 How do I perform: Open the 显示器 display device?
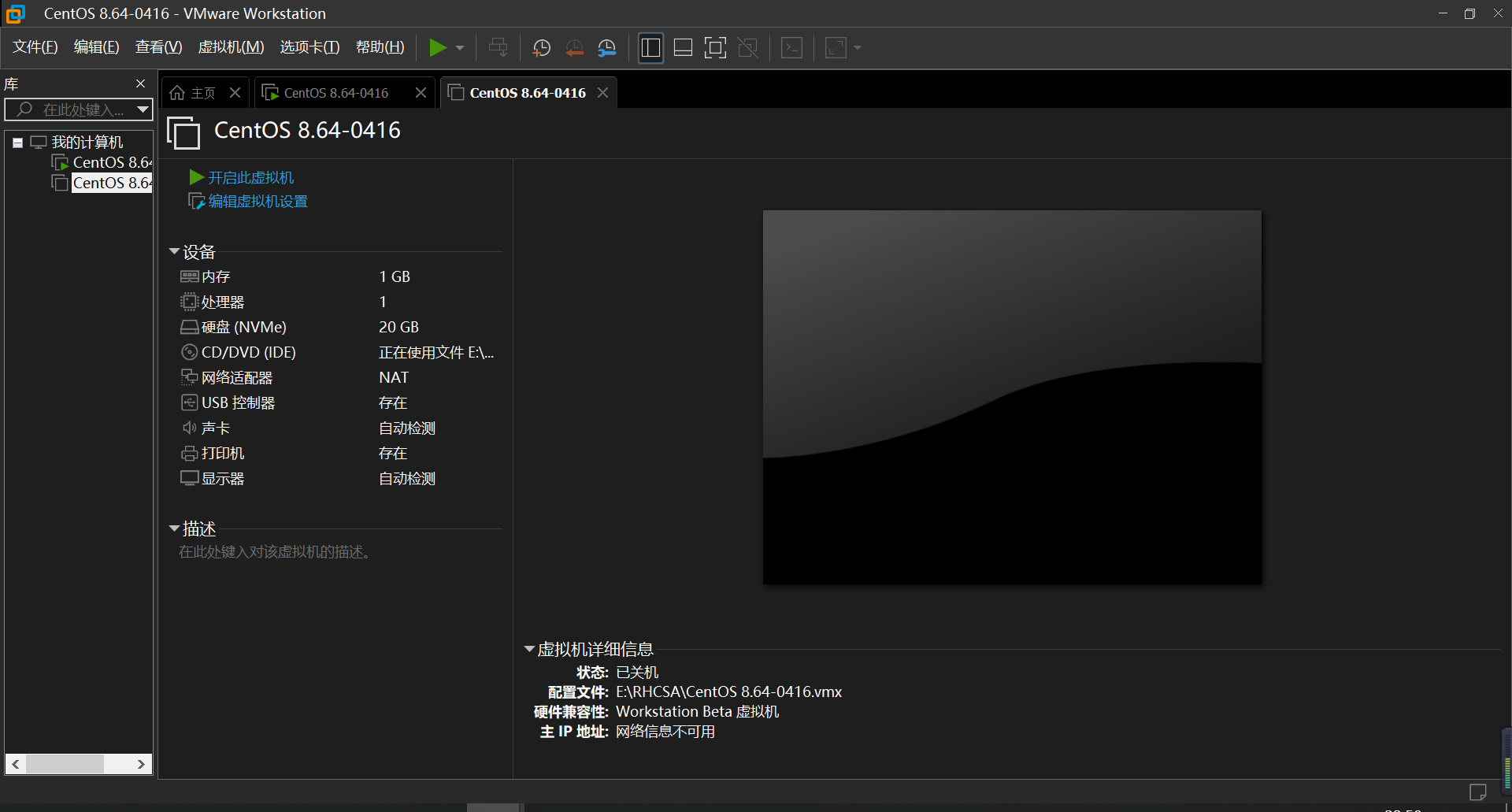(x=213, y=478)
